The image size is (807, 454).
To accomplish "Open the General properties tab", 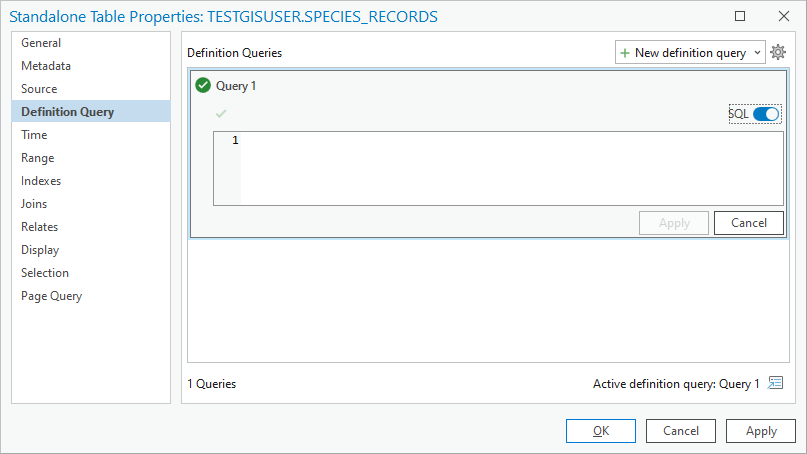I will pos(41,43).
